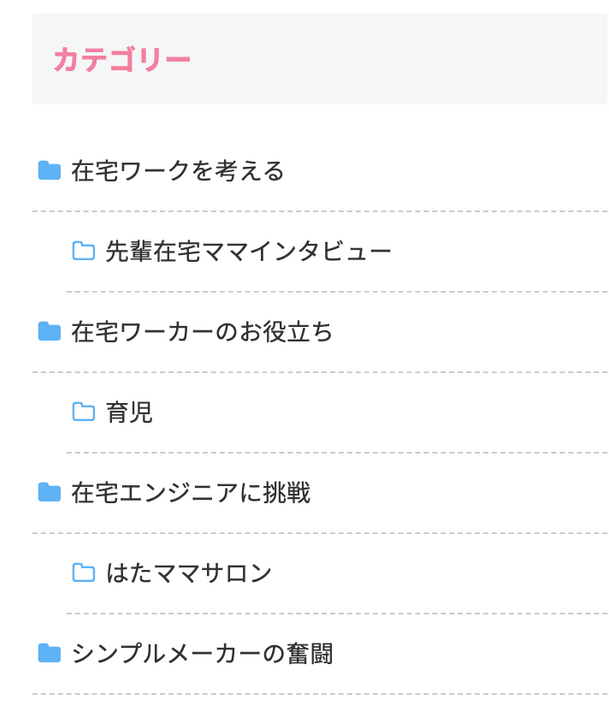Screen dimensions: 609x712
Task: Click the outlined folder icon beside 育児
Action: click(x=84, y=412)
